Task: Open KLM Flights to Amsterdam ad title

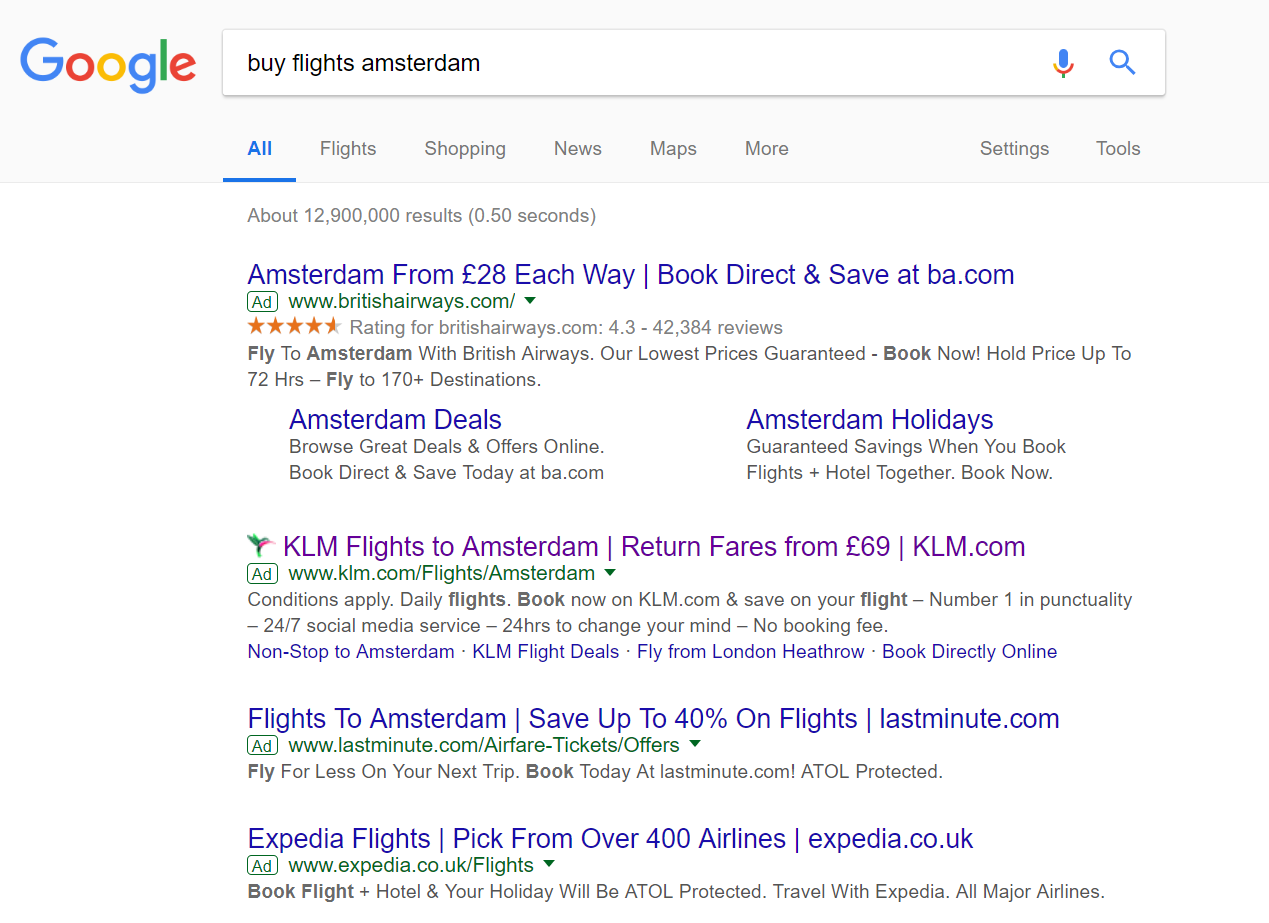Action: [x=654, y=547]
